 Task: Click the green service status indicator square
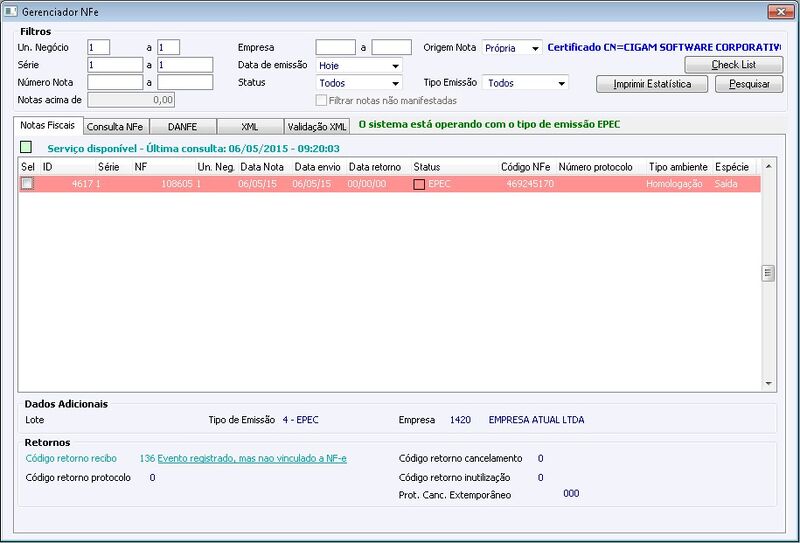(26, 147)
